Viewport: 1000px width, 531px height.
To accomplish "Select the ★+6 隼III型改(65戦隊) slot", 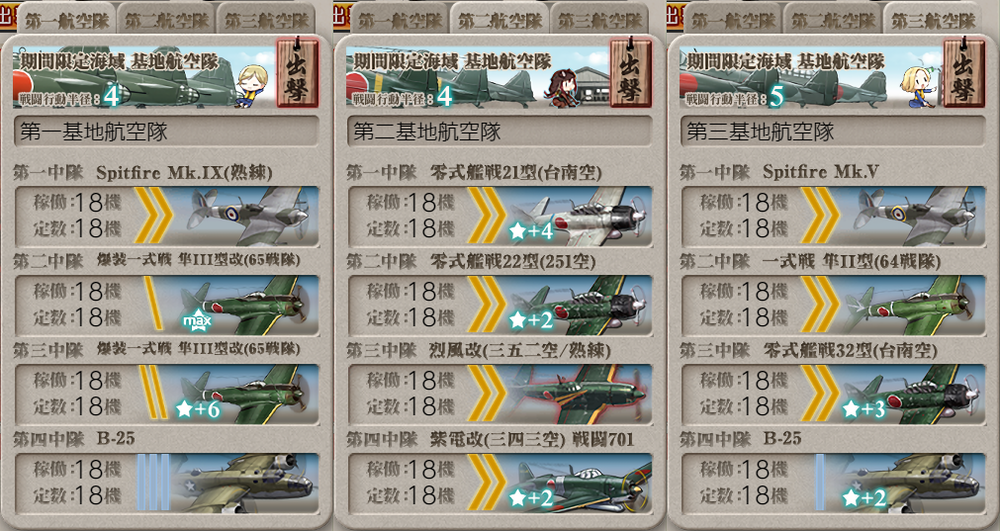I will point(166,393).
